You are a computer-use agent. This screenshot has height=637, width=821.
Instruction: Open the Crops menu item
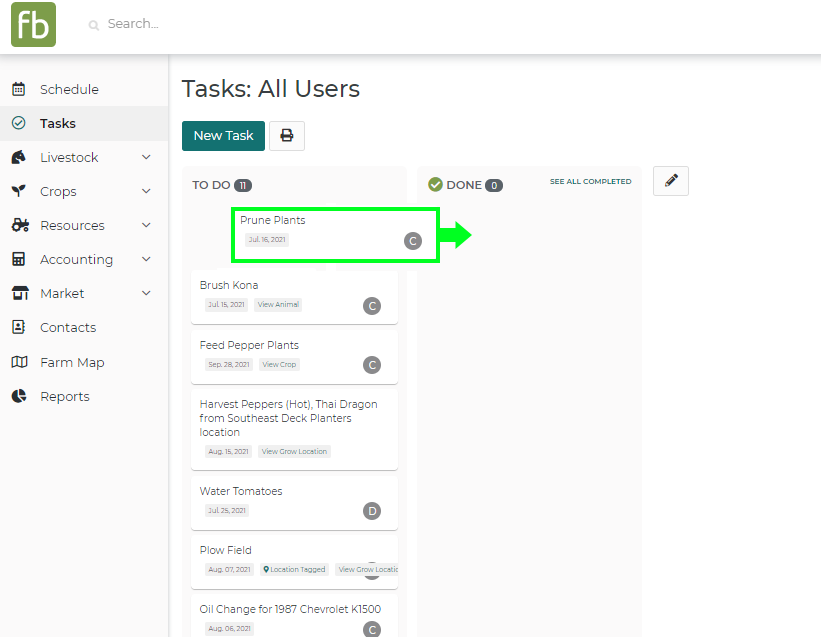[84, 192]
